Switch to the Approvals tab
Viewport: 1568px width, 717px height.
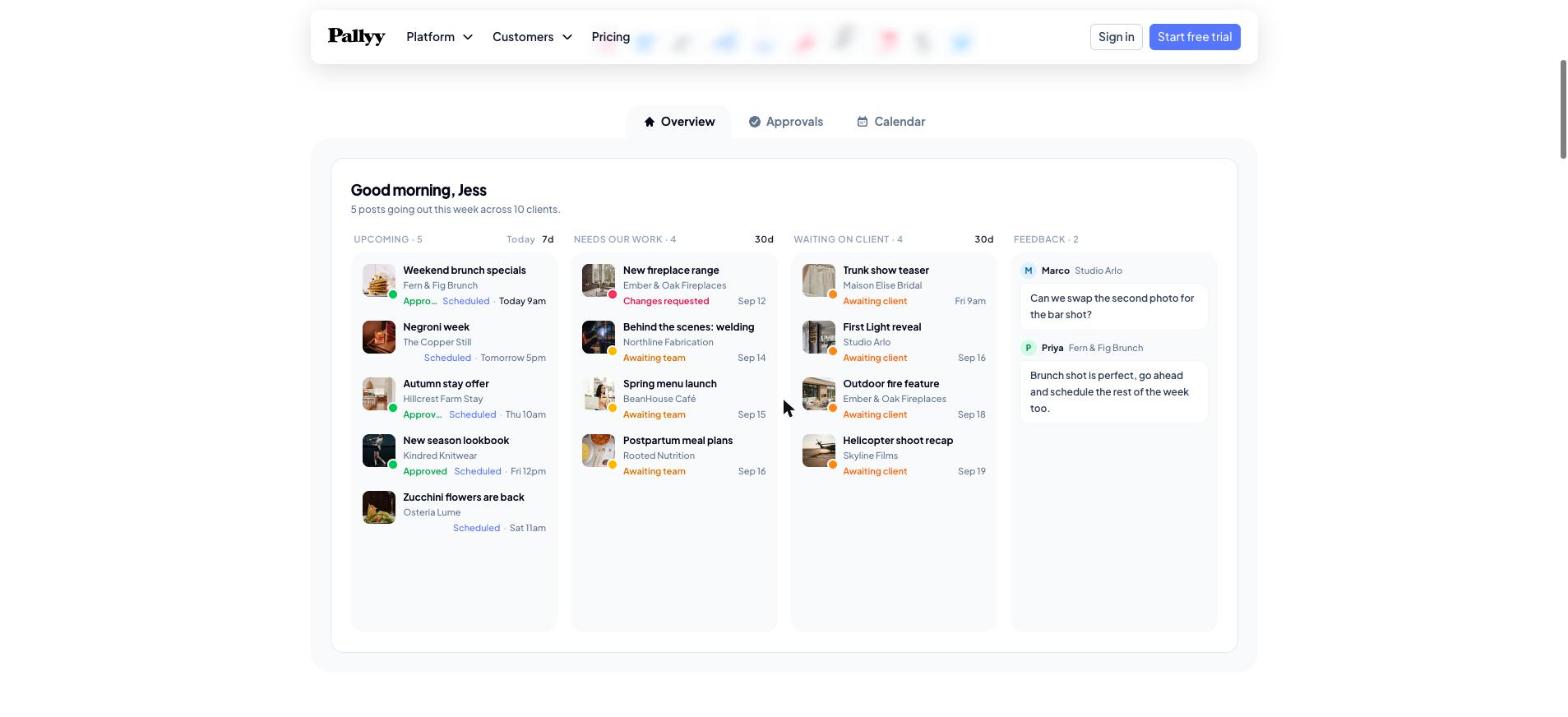pos(786,122)
